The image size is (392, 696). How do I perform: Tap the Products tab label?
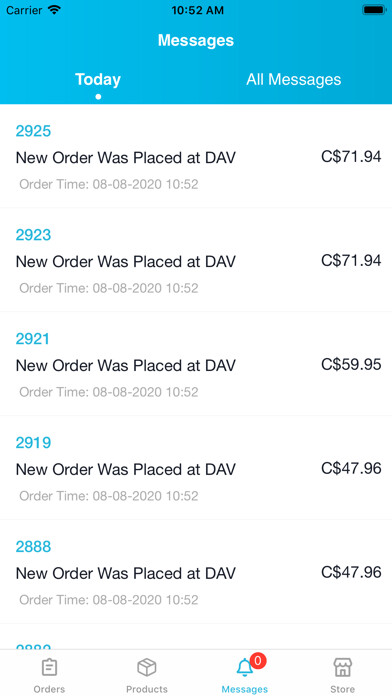[x=147, y=689]
